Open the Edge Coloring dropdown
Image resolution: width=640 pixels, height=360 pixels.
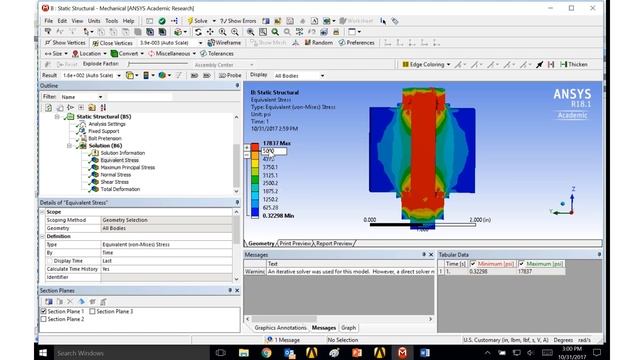448,64
